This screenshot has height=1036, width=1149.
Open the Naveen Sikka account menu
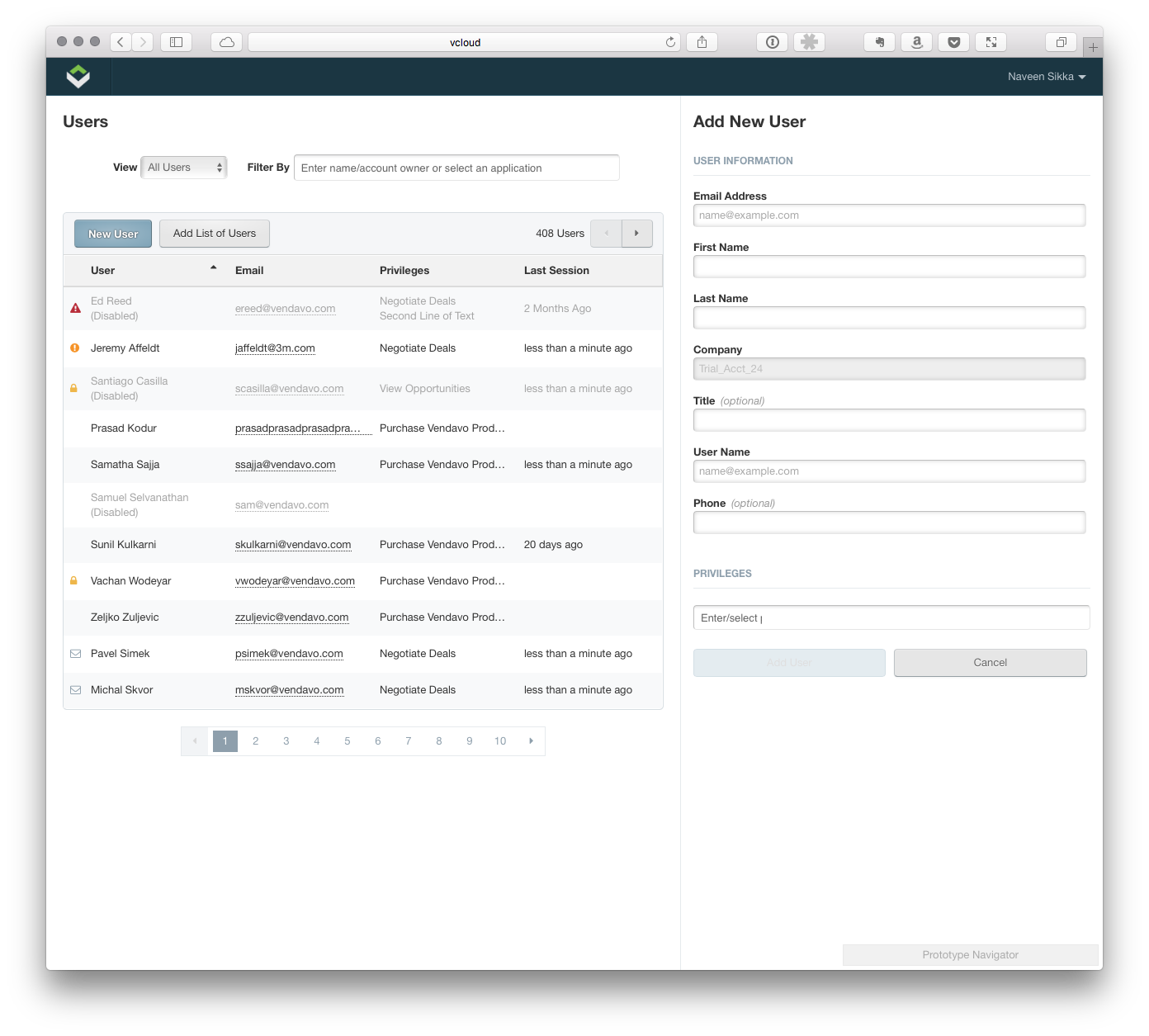(x=1046, y=77)
